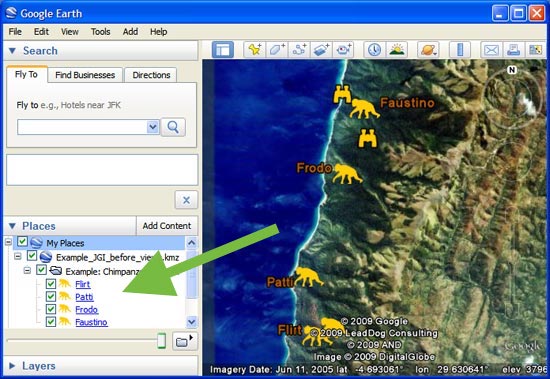The height and width of the screenshot is (379, 550).
Task: Show the ruler tool
Action: pyautogui.click(x=460, y=50)
